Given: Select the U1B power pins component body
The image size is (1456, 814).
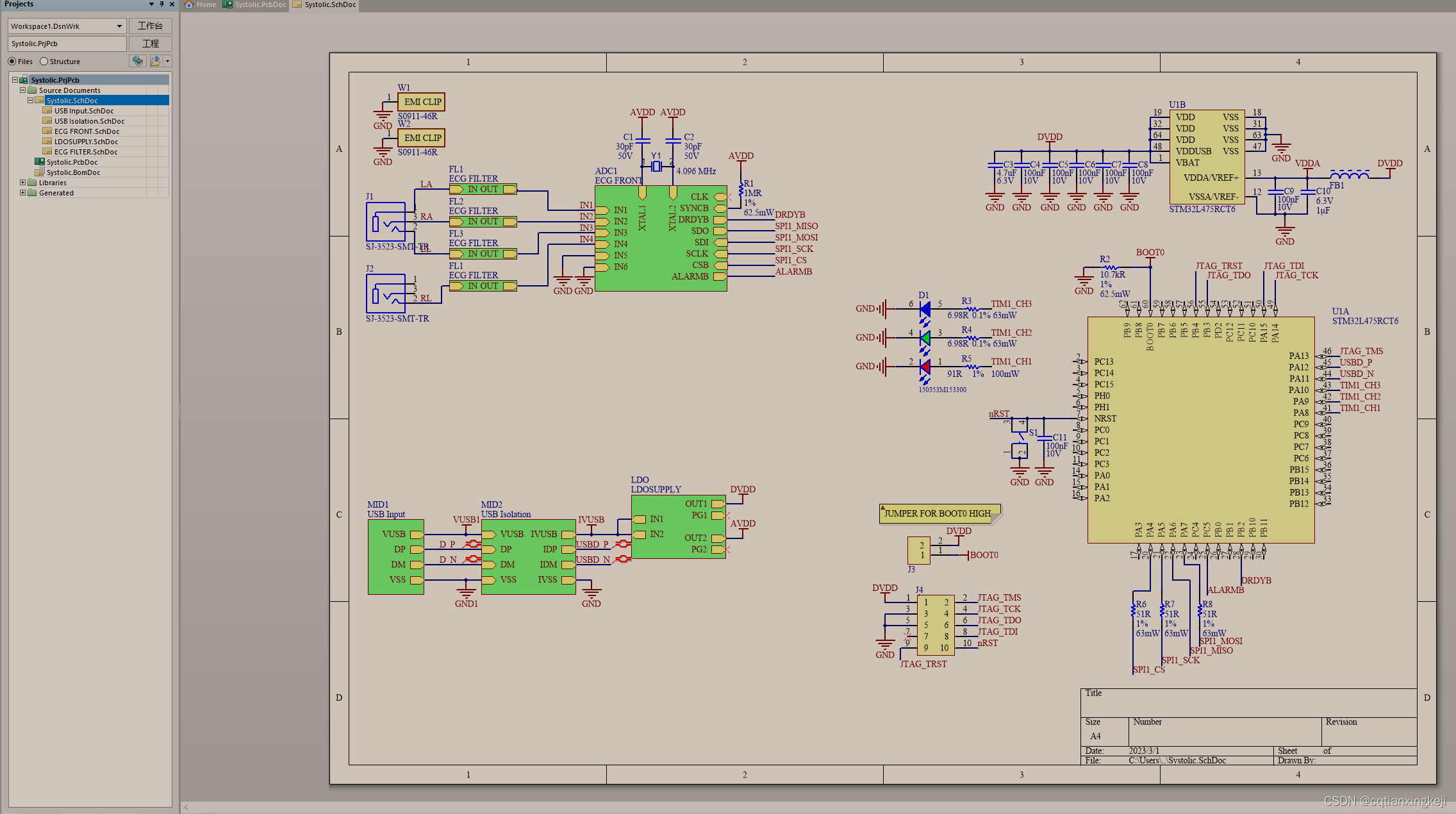Looking at the screenshot, I should [1207, 157].
